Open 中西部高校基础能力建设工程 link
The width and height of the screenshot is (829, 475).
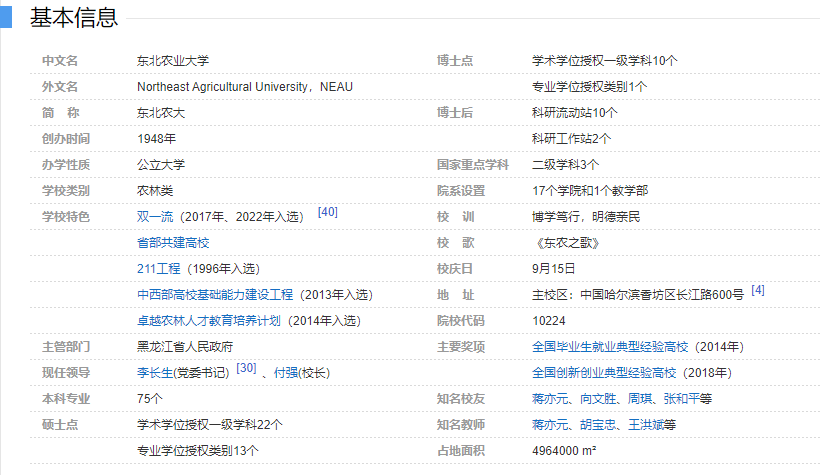[x=215, y=295]
